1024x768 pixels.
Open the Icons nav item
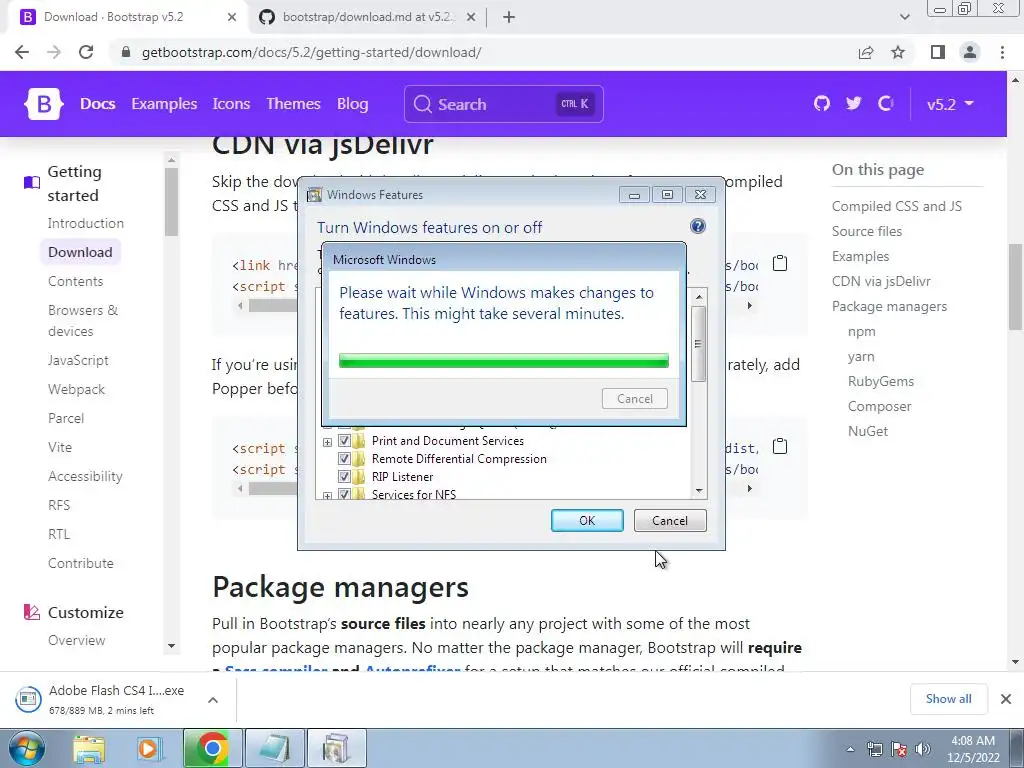coord(231,104)
